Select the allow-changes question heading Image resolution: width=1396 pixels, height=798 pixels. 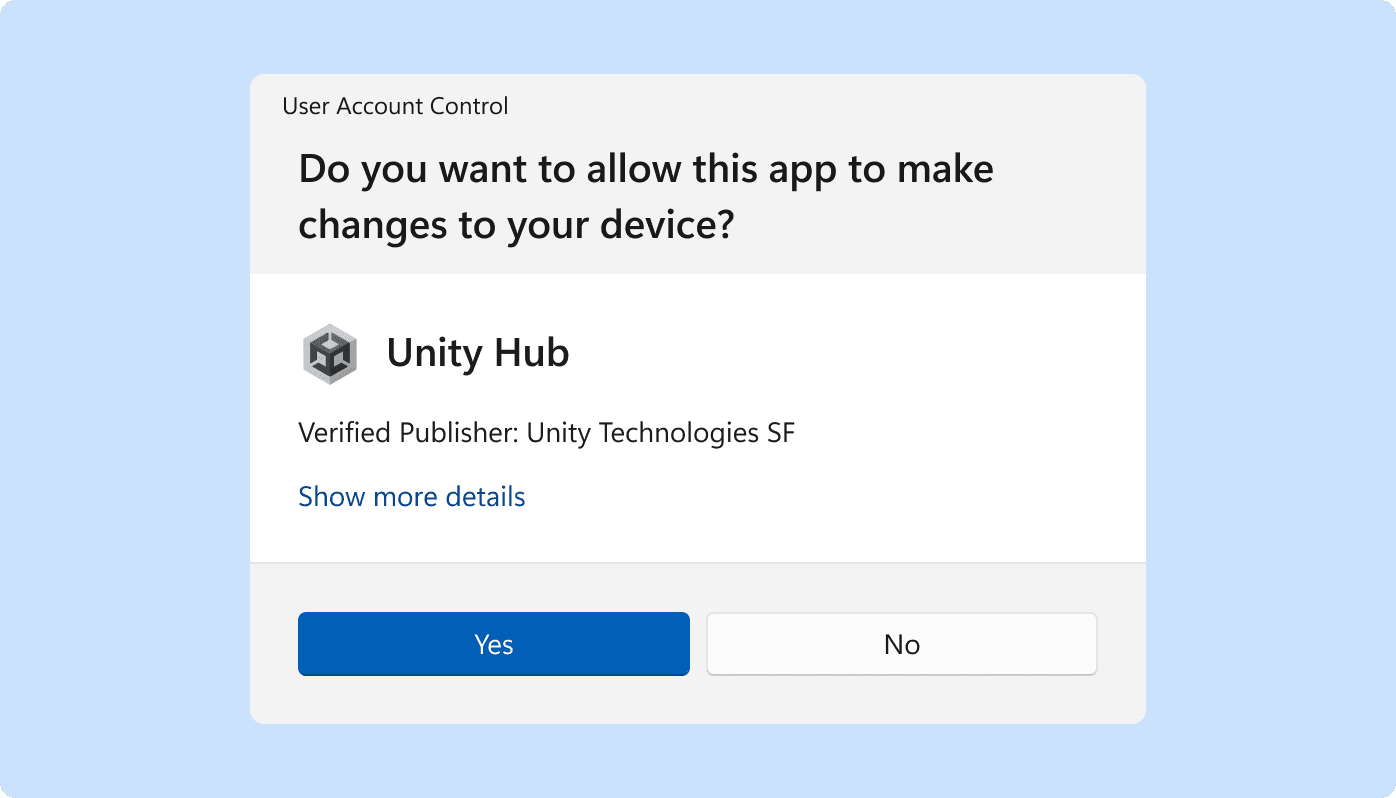[x=645, y=196]
